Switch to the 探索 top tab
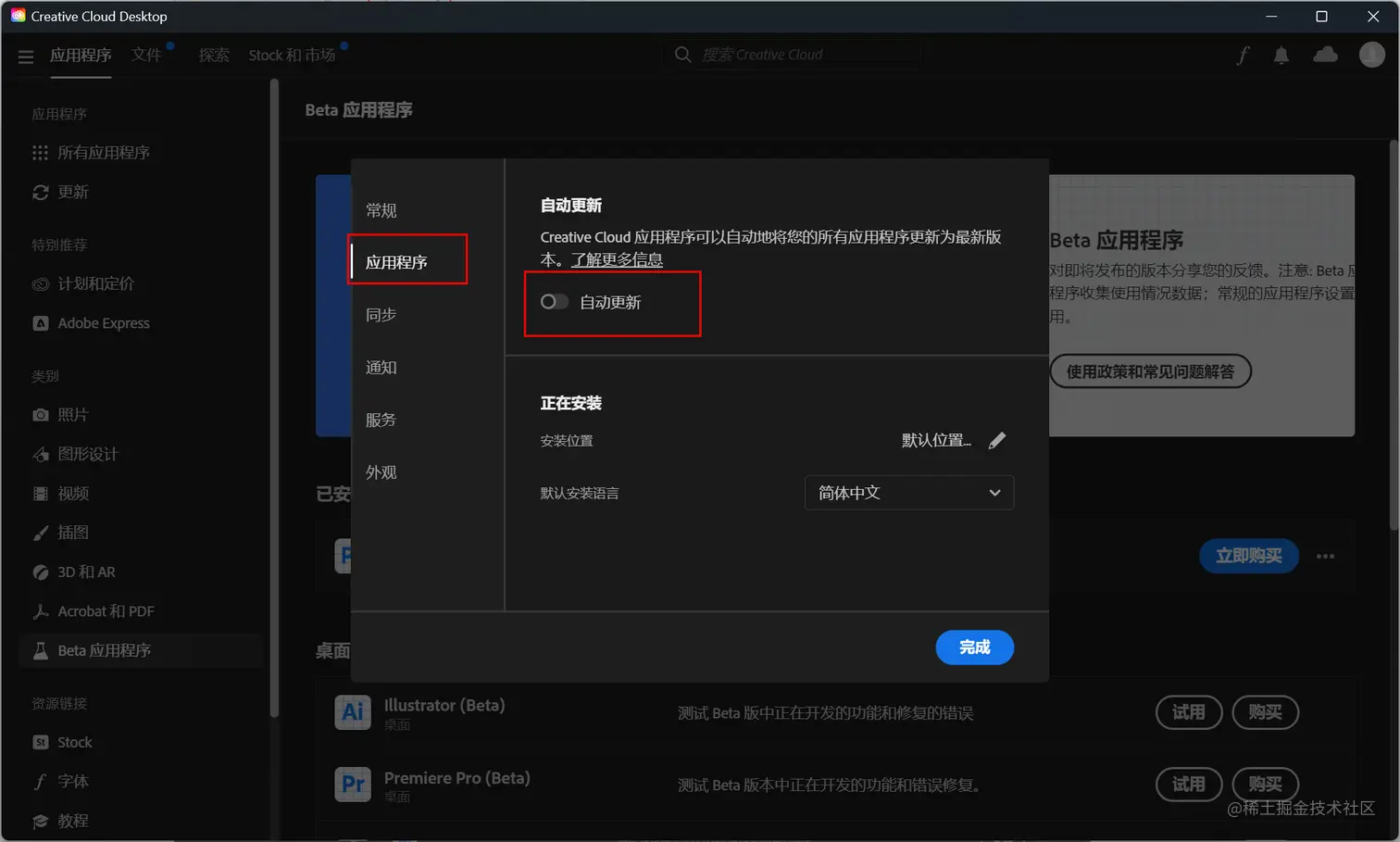 coord(214,56)
